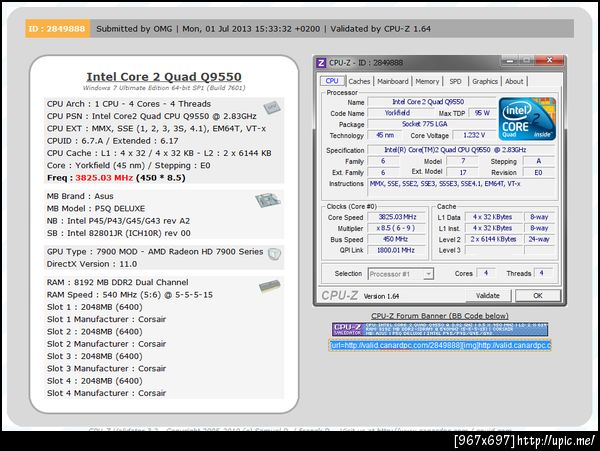Click the Package Socket 775 LGA field
This screenshot has width=600, height=451.
coord(431,124)
